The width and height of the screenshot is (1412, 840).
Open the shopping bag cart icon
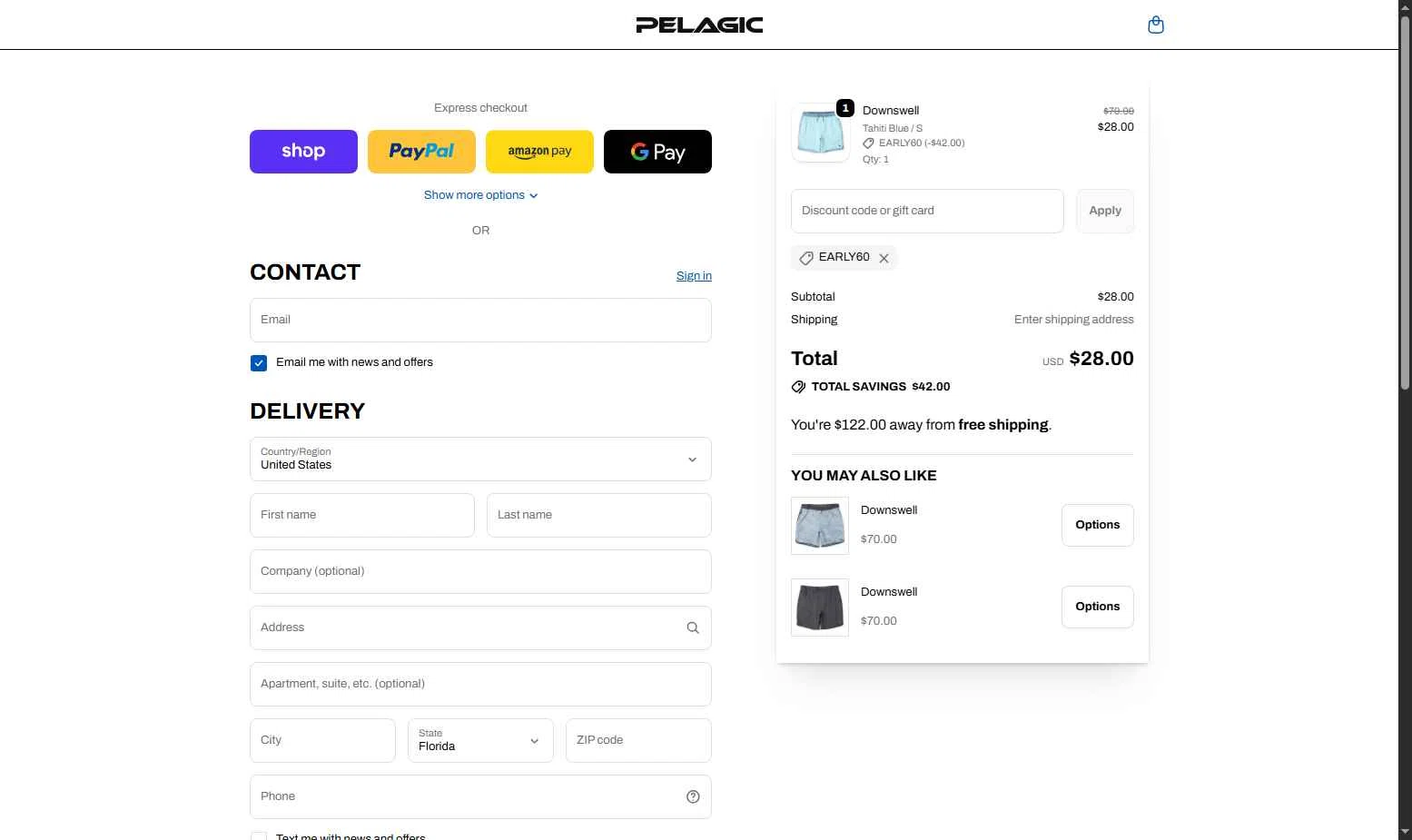coord(1156,25)
